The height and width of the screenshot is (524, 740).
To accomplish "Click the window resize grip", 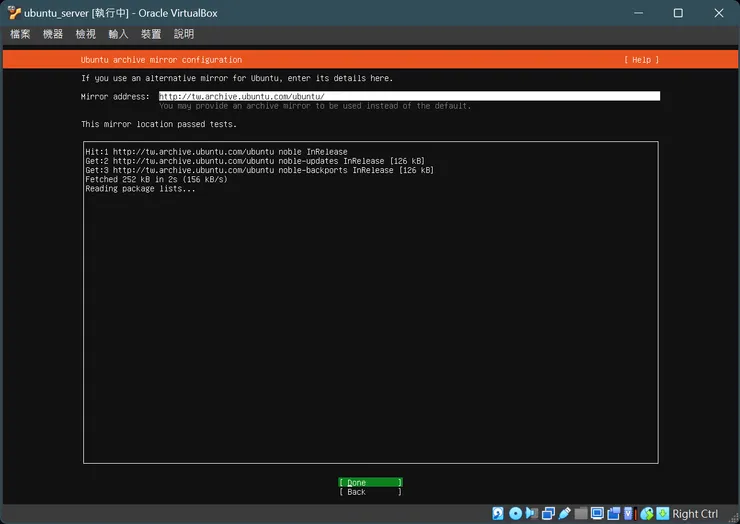I will [x=734, y=518].
